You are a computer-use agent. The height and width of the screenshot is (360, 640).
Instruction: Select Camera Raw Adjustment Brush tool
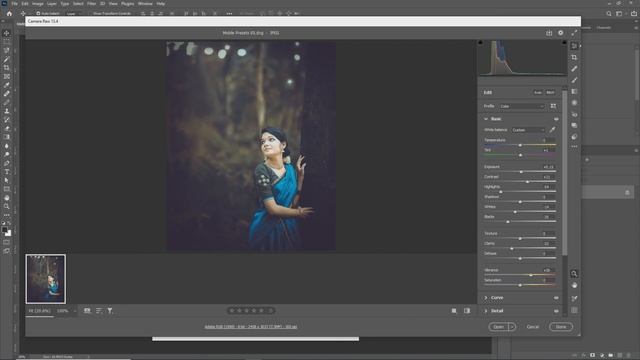tap(574, 80)
